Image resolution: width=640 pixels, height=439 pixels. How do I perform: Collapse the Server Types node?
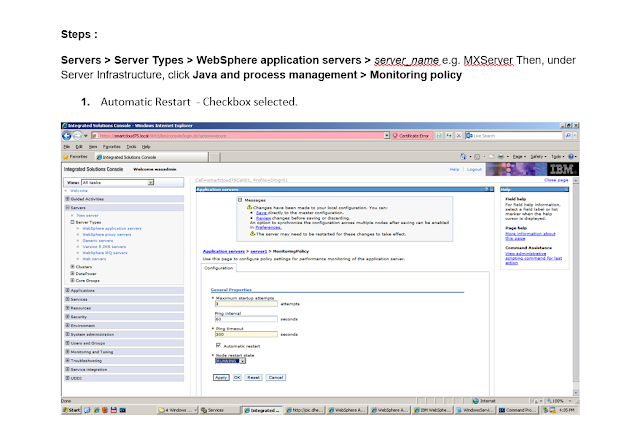(72, 222)
